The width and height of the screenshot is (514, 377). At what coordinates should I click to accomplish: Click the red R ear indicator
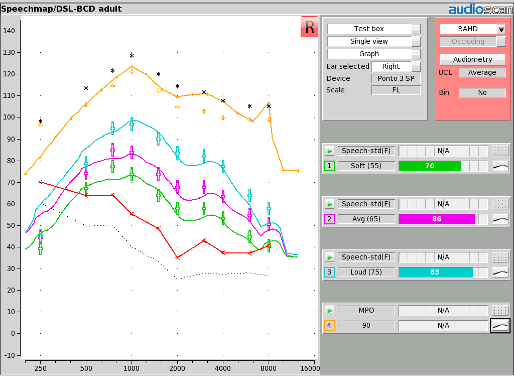309,27
